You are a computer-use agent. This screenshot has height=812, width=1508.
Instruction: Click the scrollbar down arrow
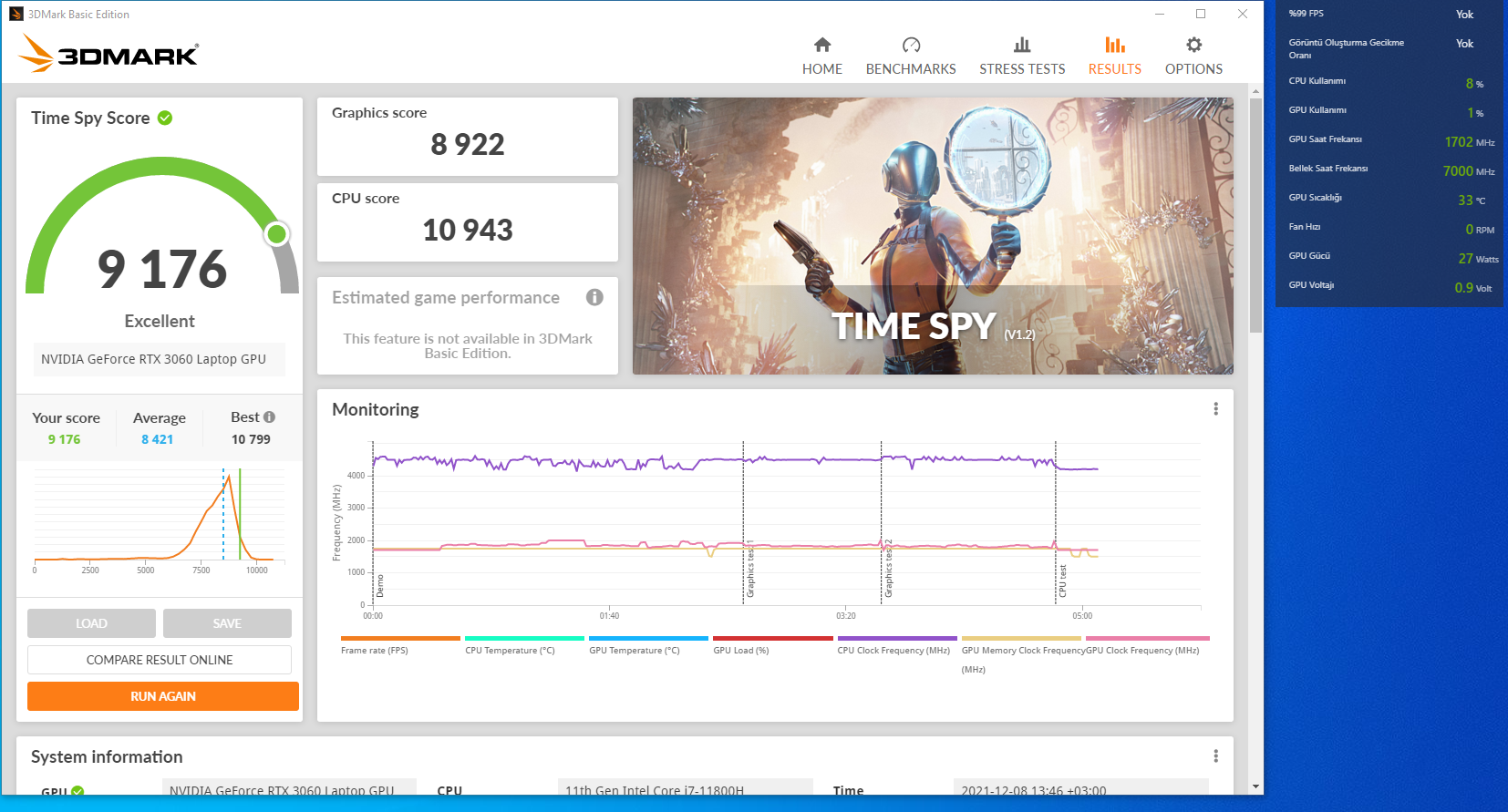pos(1255,786)
